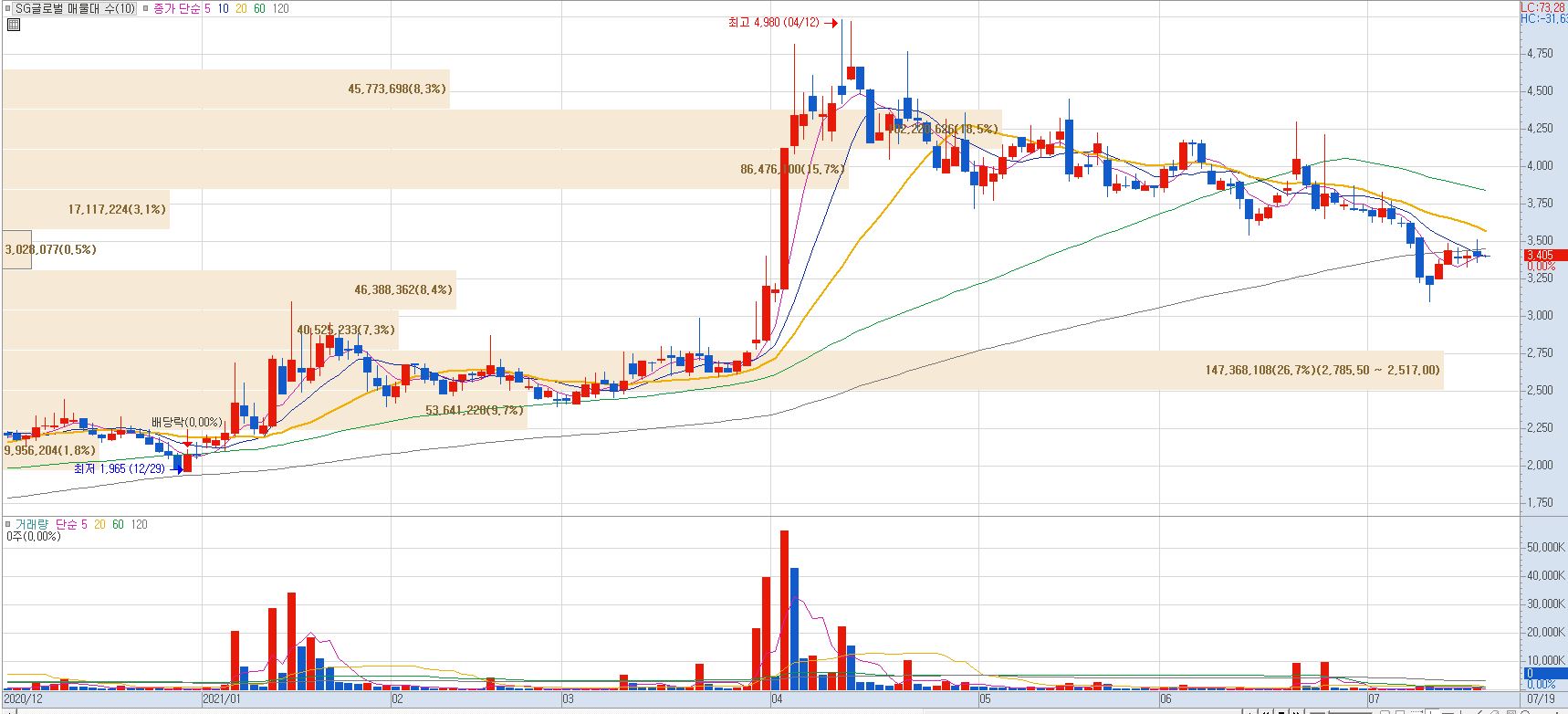Click the 0주(0.00%) volume readout
Screen dimensions: 1568x714
pos(34,537)
